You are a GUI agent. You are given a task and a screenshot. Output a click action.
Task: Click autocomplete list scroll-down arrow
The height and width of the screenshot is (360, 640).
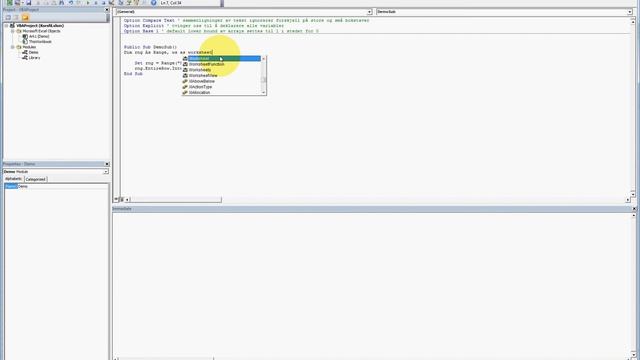point(264,93)
